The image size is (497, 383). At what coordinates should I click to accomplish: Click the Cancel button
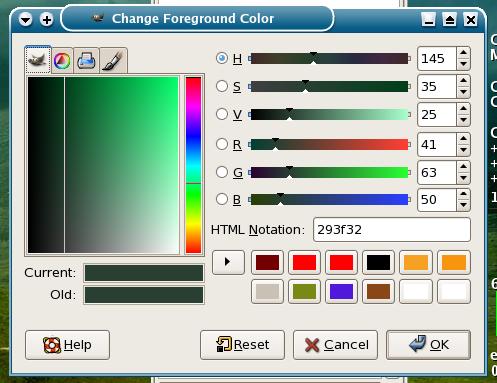coord(335,345)
